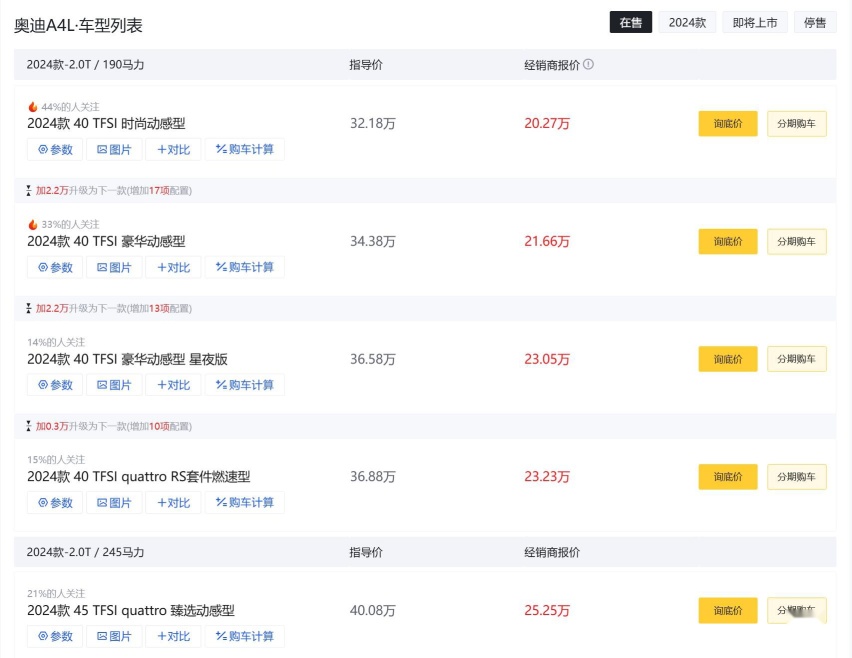Add 豪华动感型 星夜版 to 对比
The image size is (852, 658).
(x=173, y=385)
